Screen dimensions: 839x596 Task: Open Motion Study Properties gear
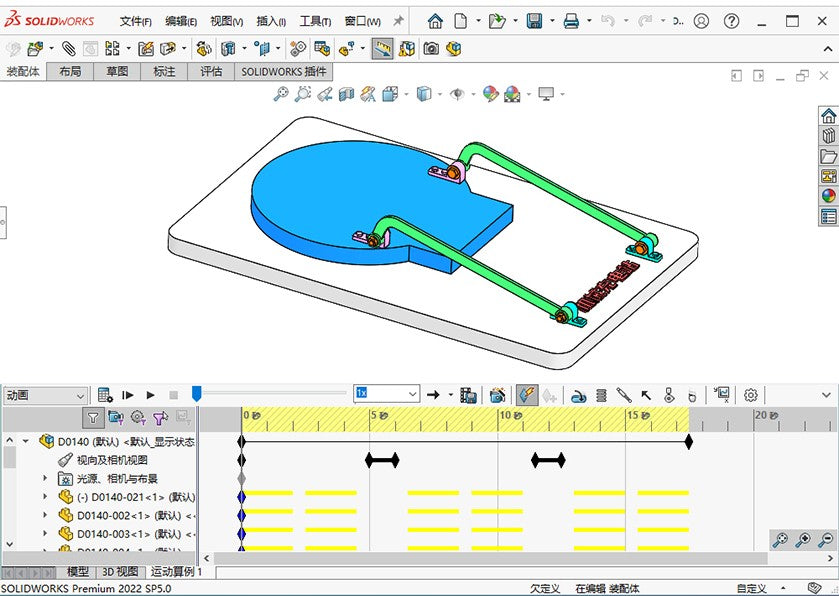751,395
